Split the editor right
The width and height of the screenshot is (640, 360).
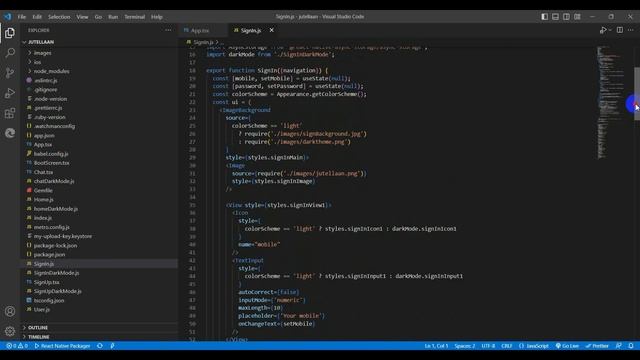620,30
